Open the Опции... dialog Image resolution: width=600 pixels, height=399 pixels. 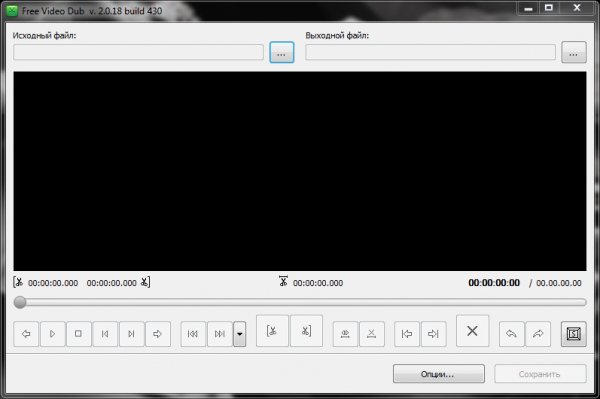[x=439, y=374]
